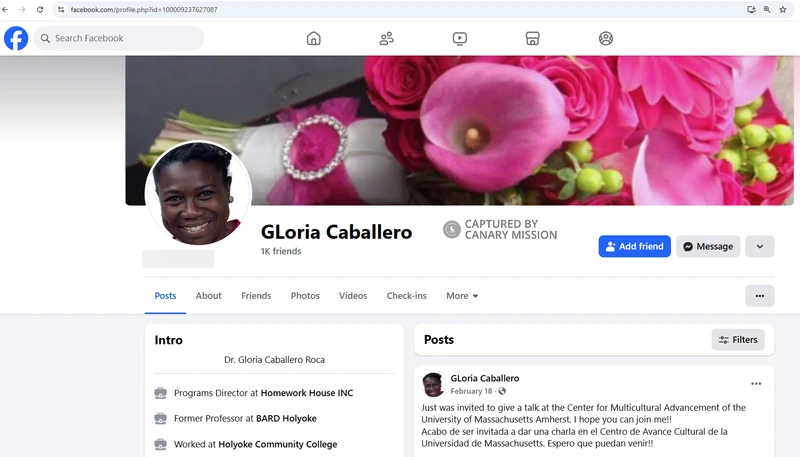Click the browser forward arrow

tap(22, 10)
